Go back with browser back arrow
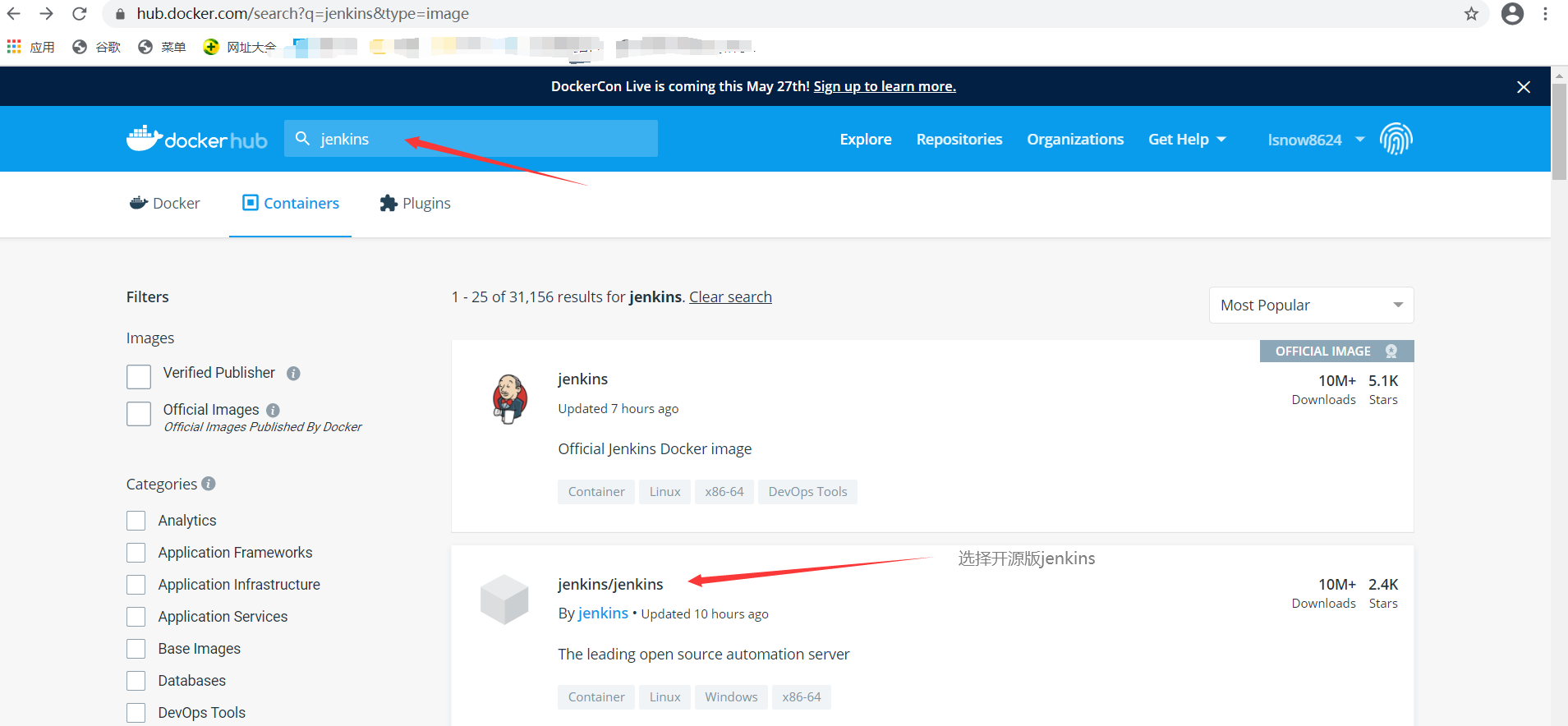The image size is (1568, 726). 14,14
